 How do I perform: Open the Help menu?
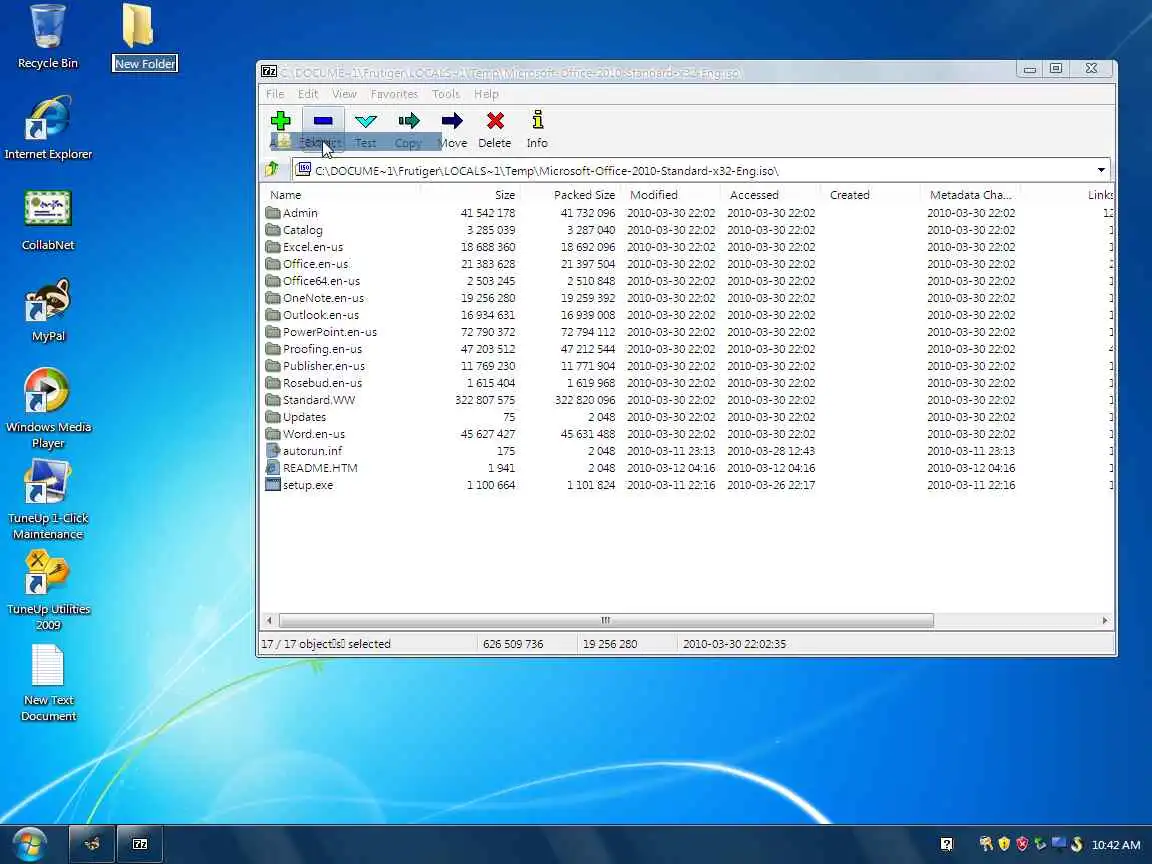486,94
